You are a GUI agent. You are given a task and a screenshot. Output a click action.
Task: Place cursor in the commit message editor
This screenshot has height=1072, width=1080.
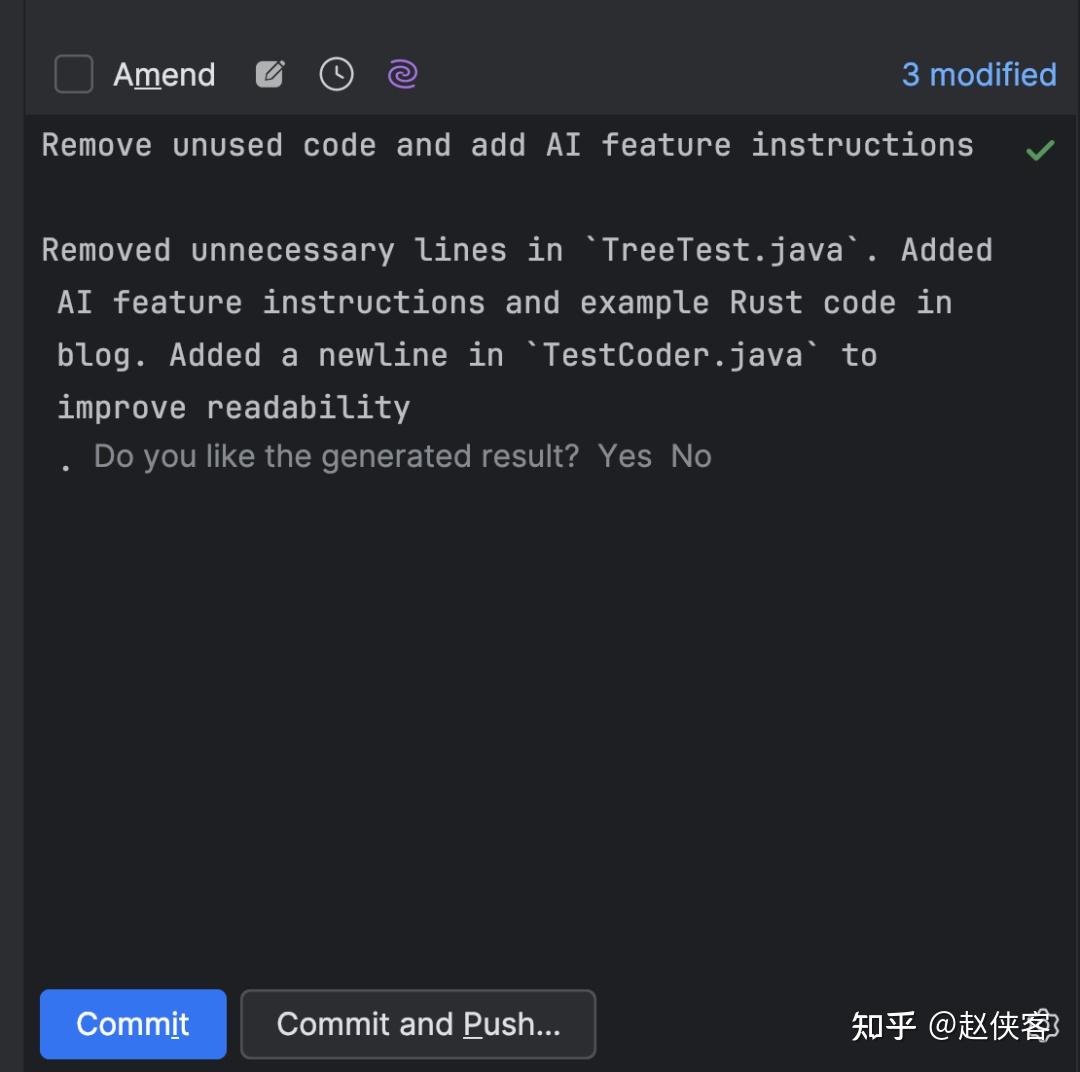pyautogui.click(x=500, y=600)
